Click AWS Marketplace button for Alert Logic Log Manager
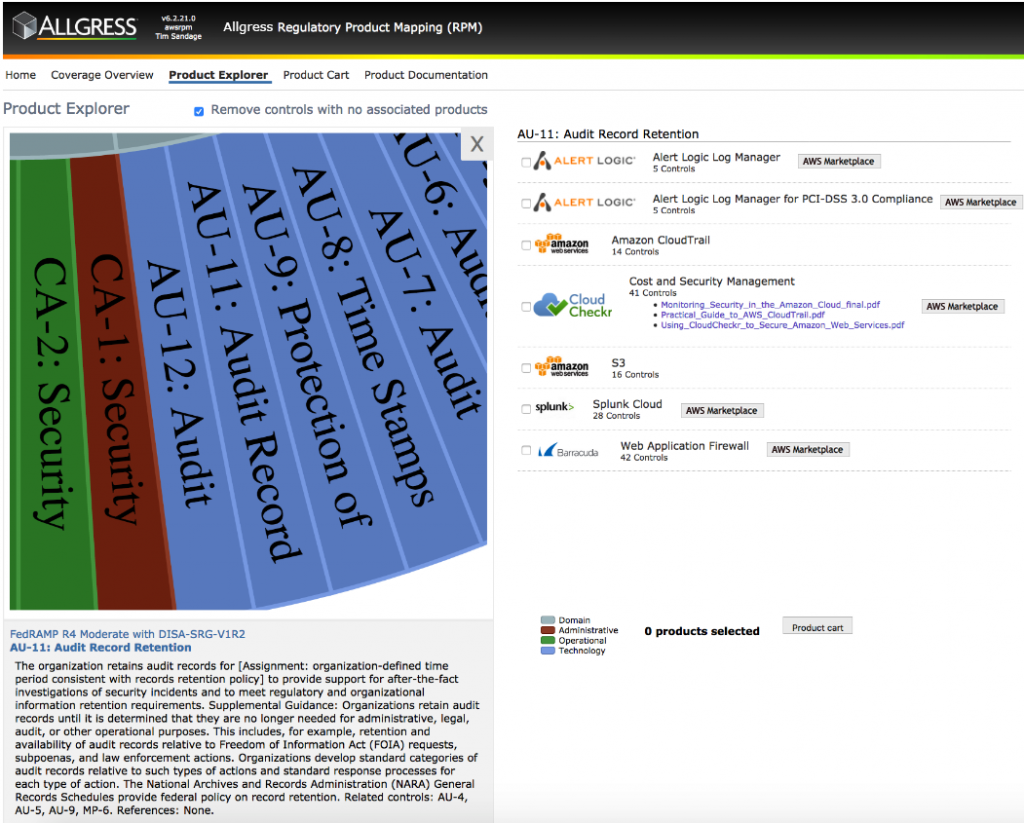1024x823 pixels. pyautogui.click(x=839, y=161)
